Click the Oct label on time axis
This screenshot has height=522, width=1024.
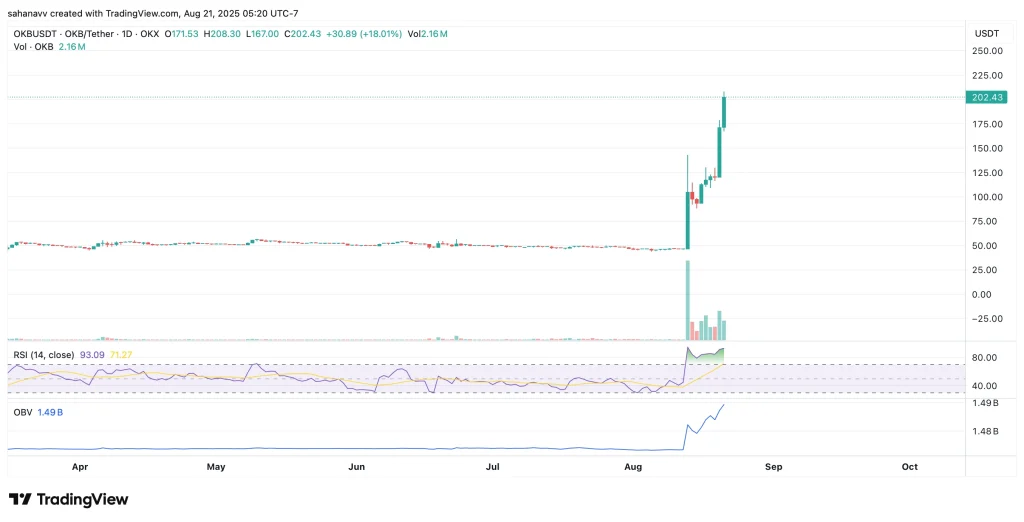910,467
